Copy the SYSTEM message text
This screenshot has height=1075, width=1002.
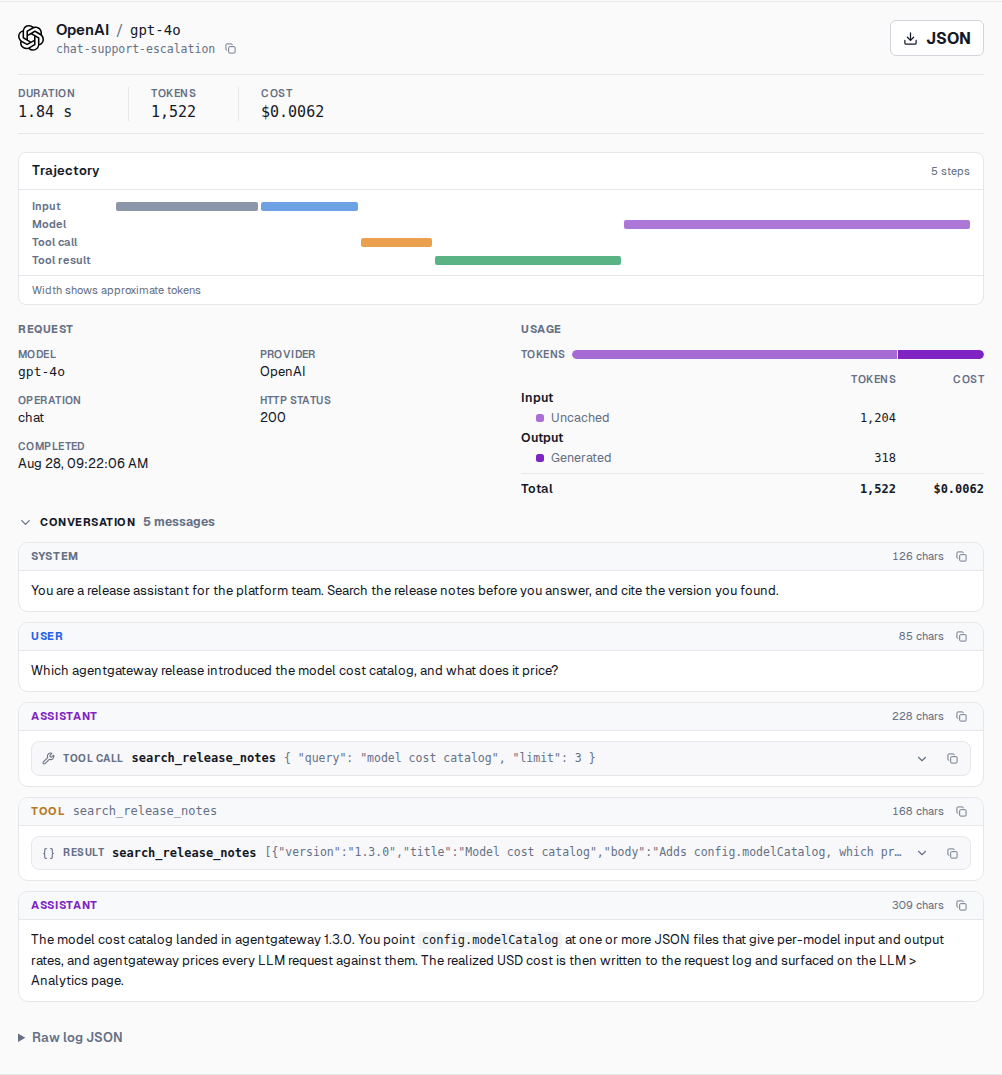pos(962,557)
